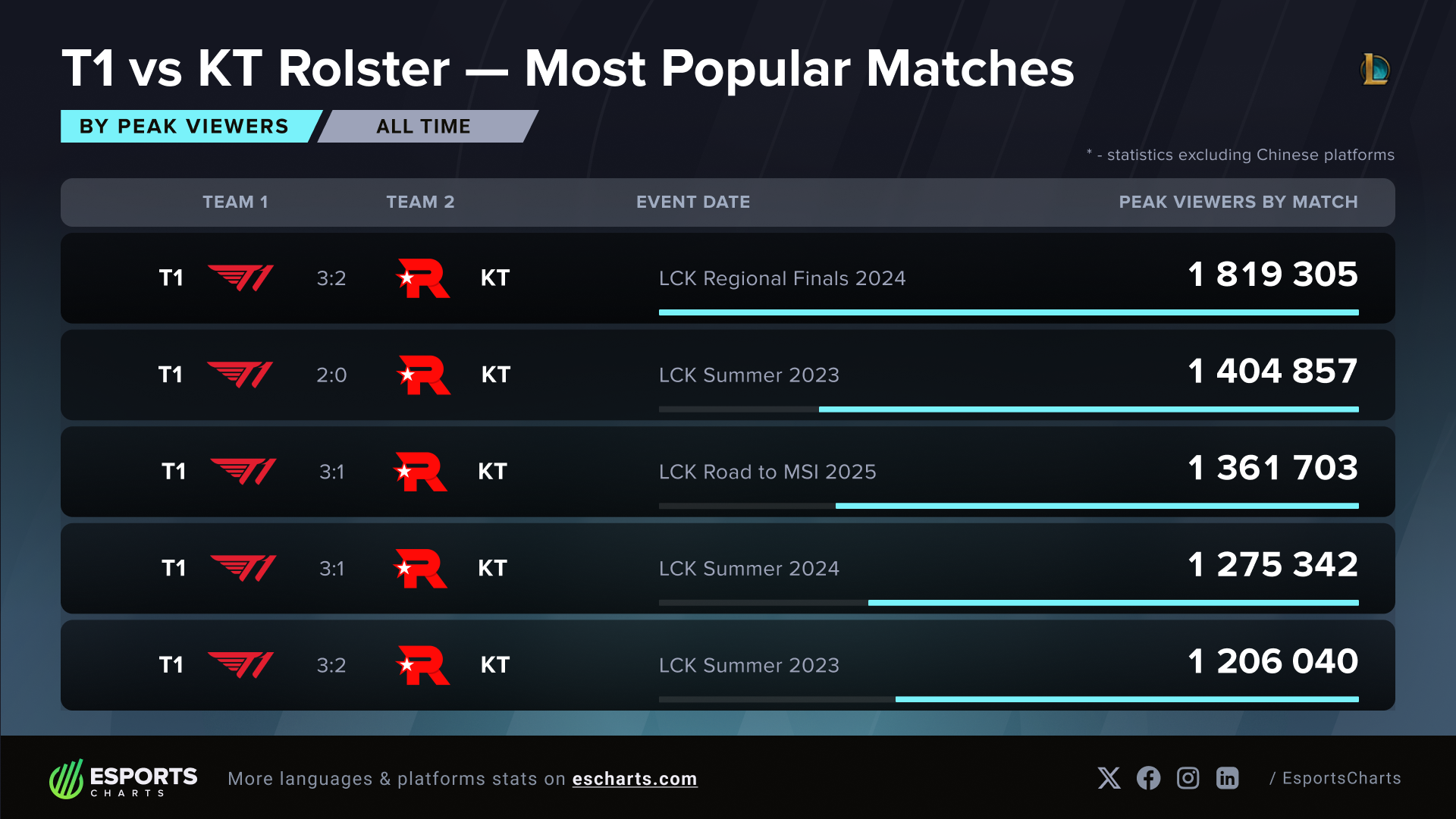The width and height of the screenshot is (1456, 819).
Task: Select the LCK Road to MSI 2025 event name
Action: pos(767,472)
